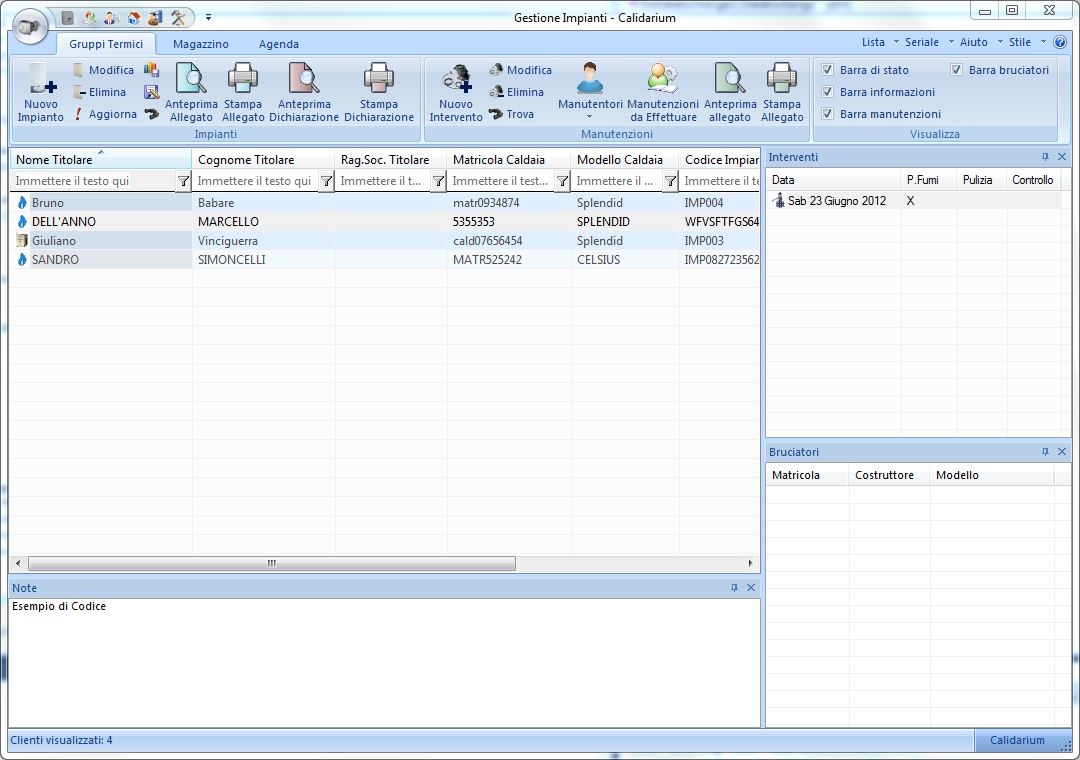Open Anteprima Allegato in the Impianti group
The image size is (1080, 760).
tap(191, 92)
